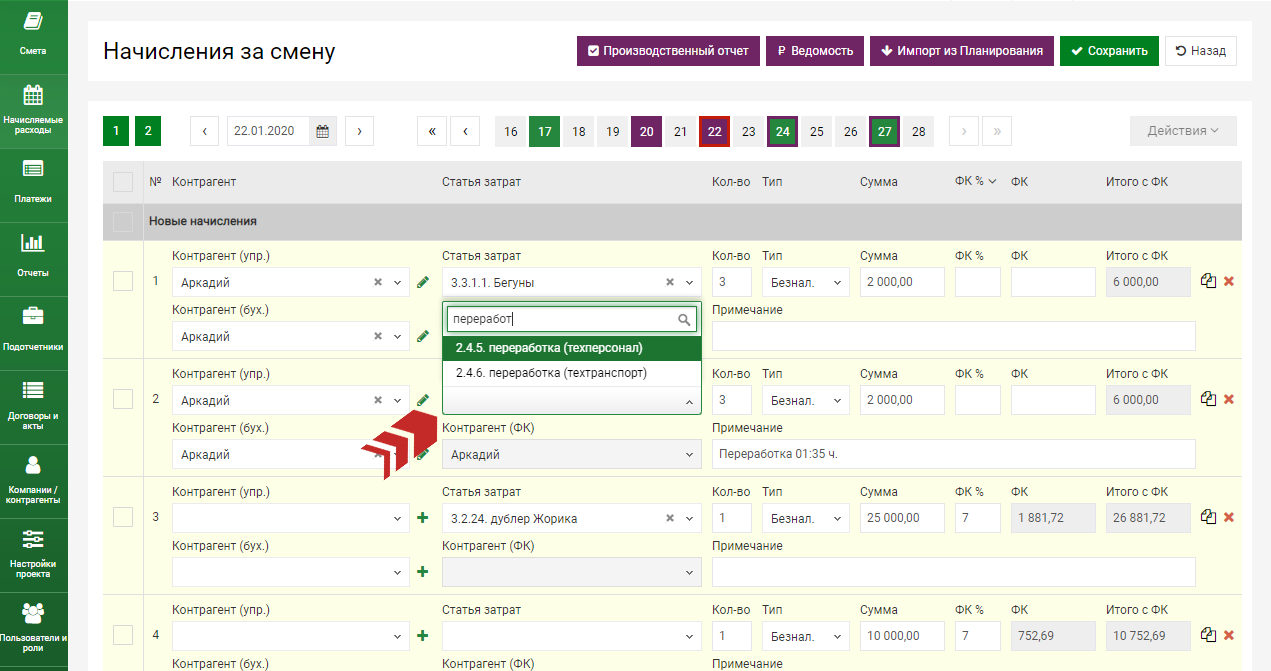Go to the previous date with the left arrow
Viewport: 1271px width, 671px height.
coord(204,131)
